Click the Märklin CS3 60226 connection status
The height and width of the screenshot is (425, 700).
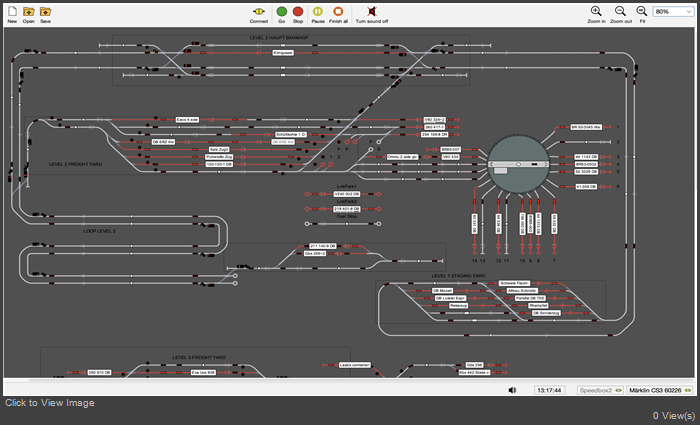[x=660, y=390]
